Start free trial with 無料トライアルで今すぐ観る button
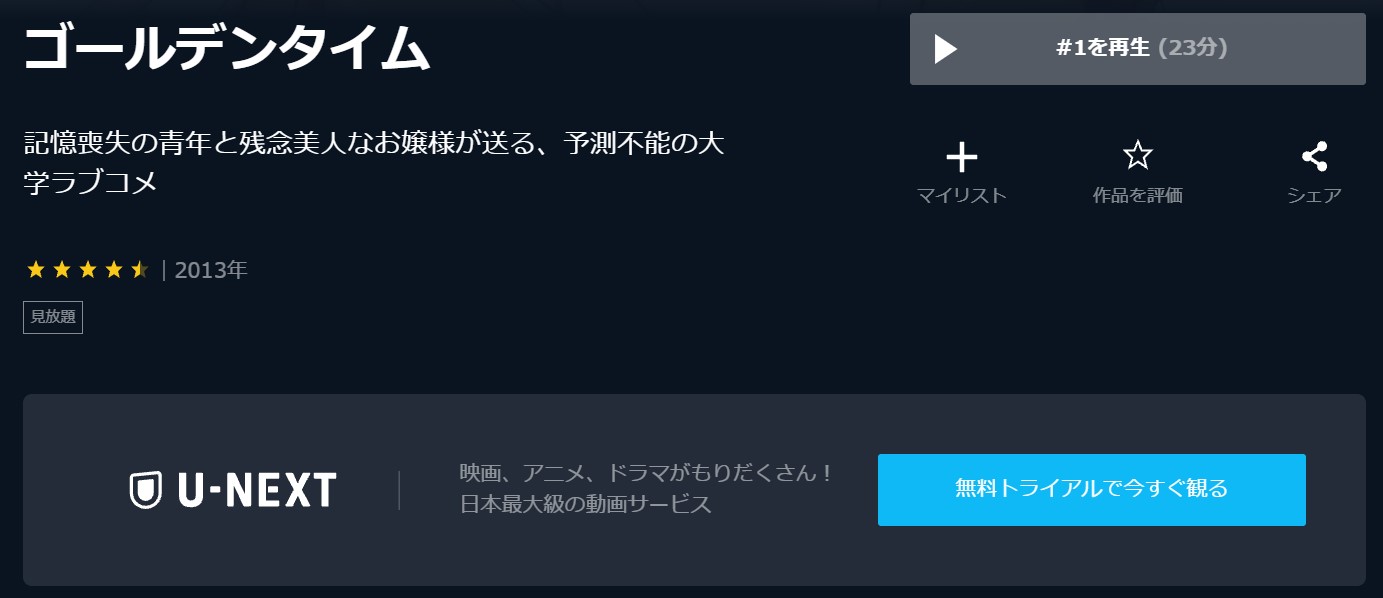1383x598 pixels. coord(1092,489)
